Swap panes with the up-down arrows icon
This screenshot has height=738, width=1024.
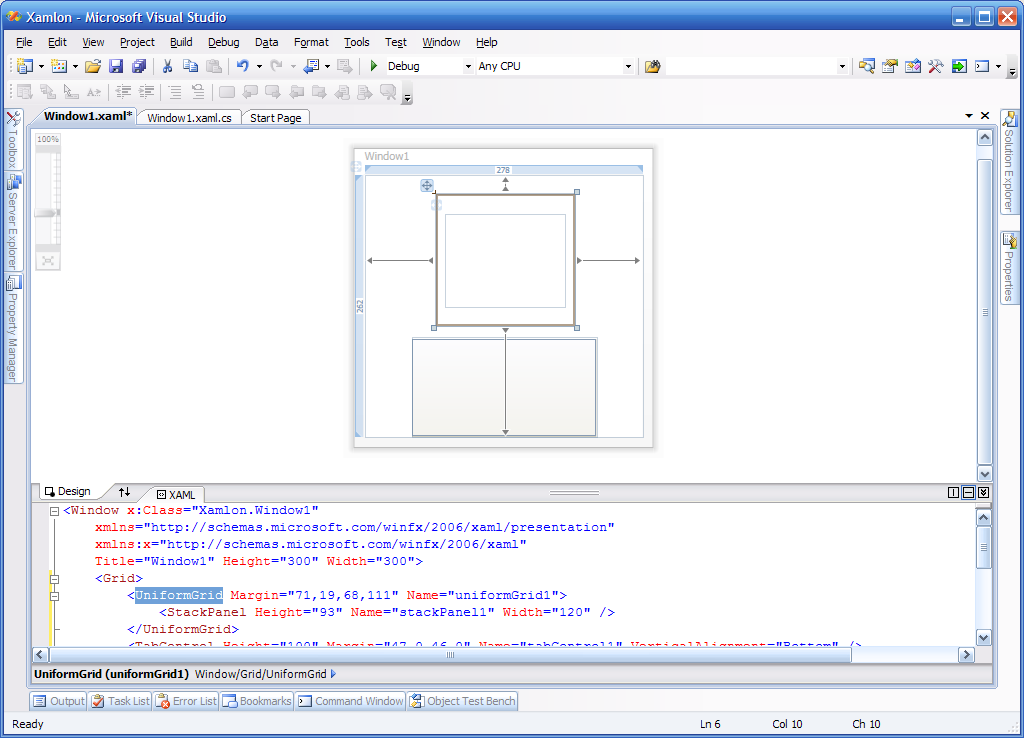(124, 492)
